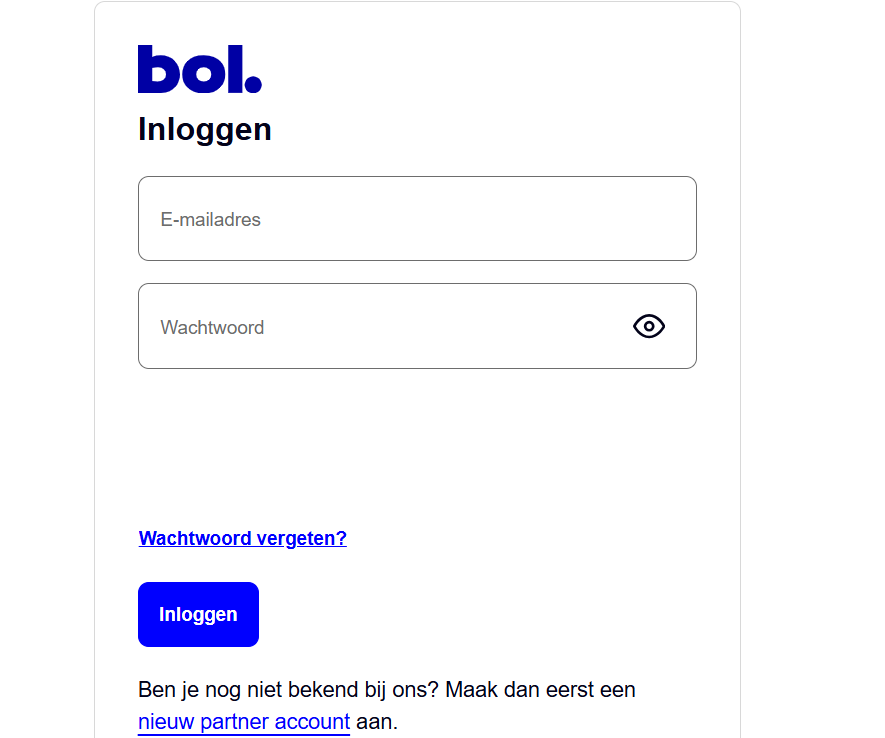Submit the form with the blue Inloggen button
885x738 pixels.
[198, 614]
